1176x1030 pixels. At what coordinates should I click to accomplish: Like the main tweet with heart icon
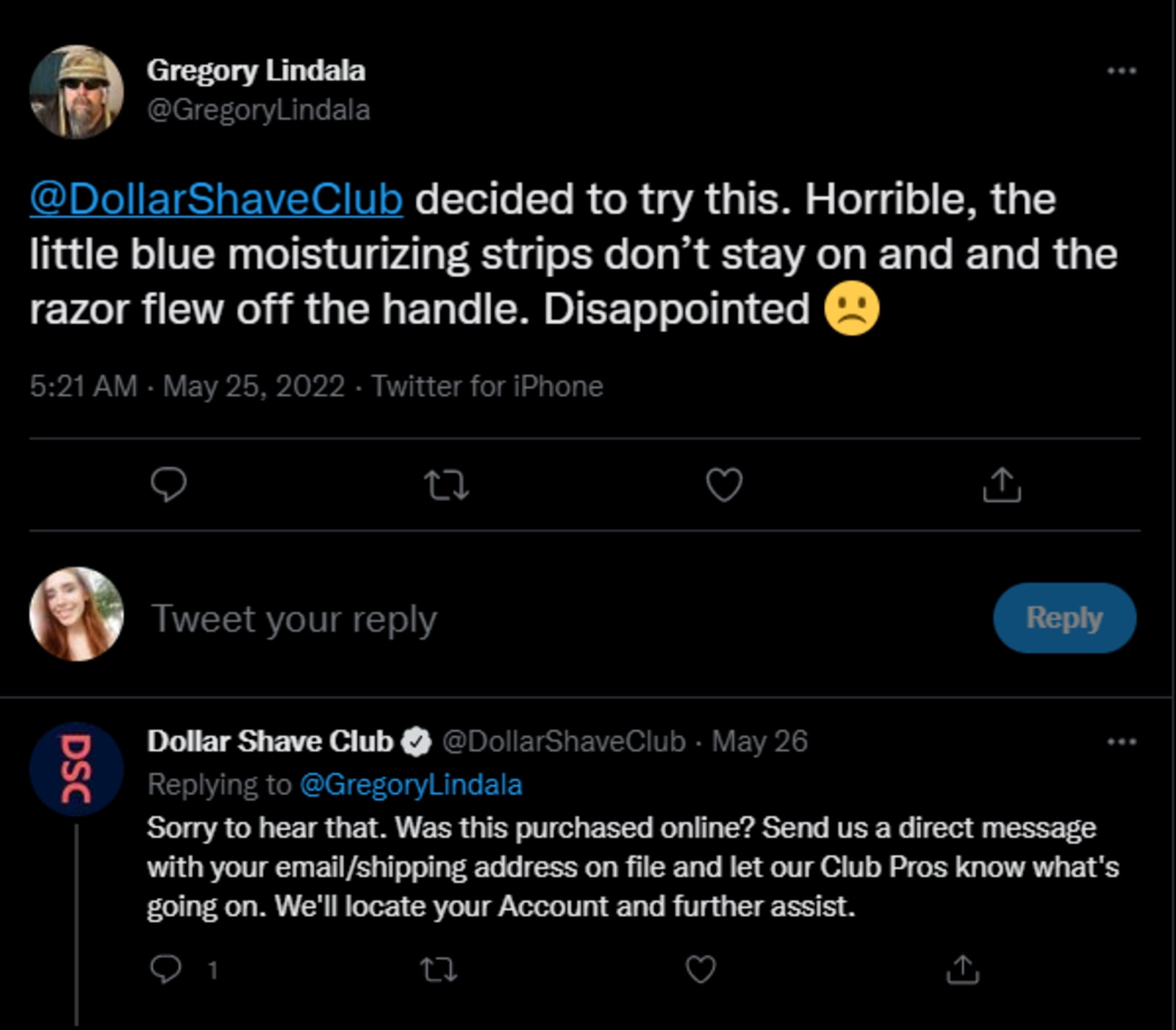[x=724, y=485]
